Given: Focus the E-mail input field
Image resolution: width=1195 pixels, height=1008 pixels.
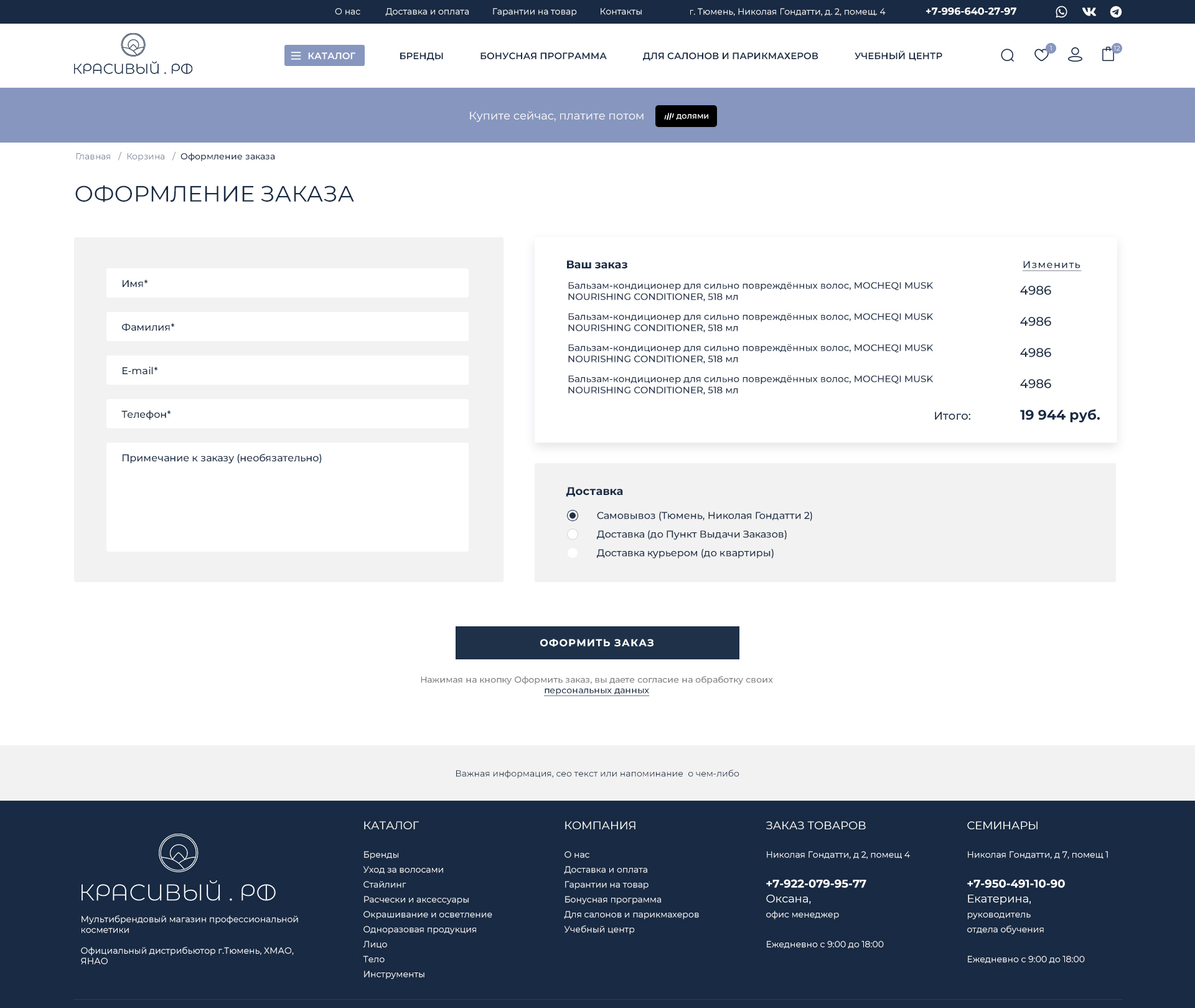Looking at the screenshot, I should tap(287, 370).
